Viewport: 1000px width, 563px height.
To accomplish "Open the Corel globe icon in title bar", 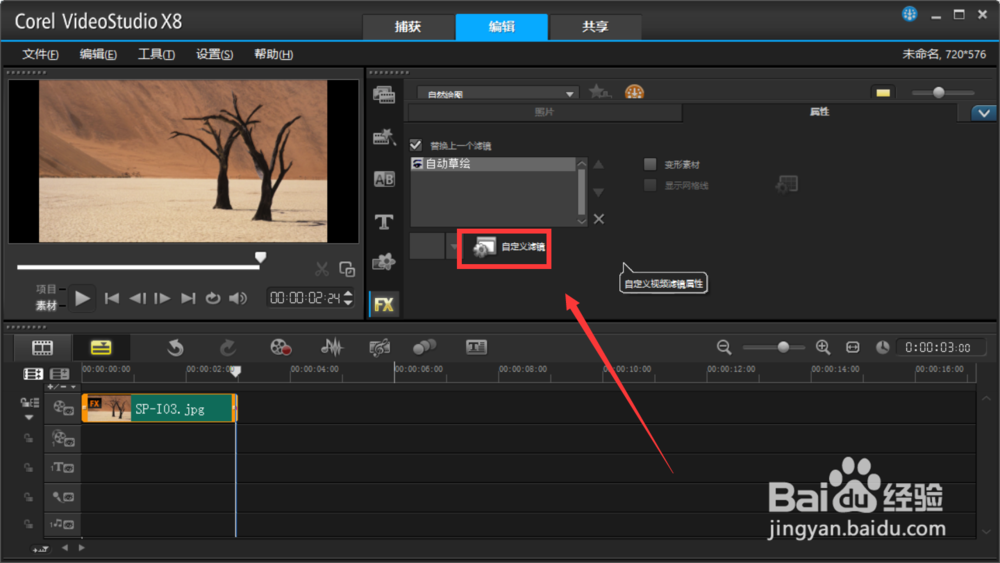I will pyautogui.click(x=909, y=14).
